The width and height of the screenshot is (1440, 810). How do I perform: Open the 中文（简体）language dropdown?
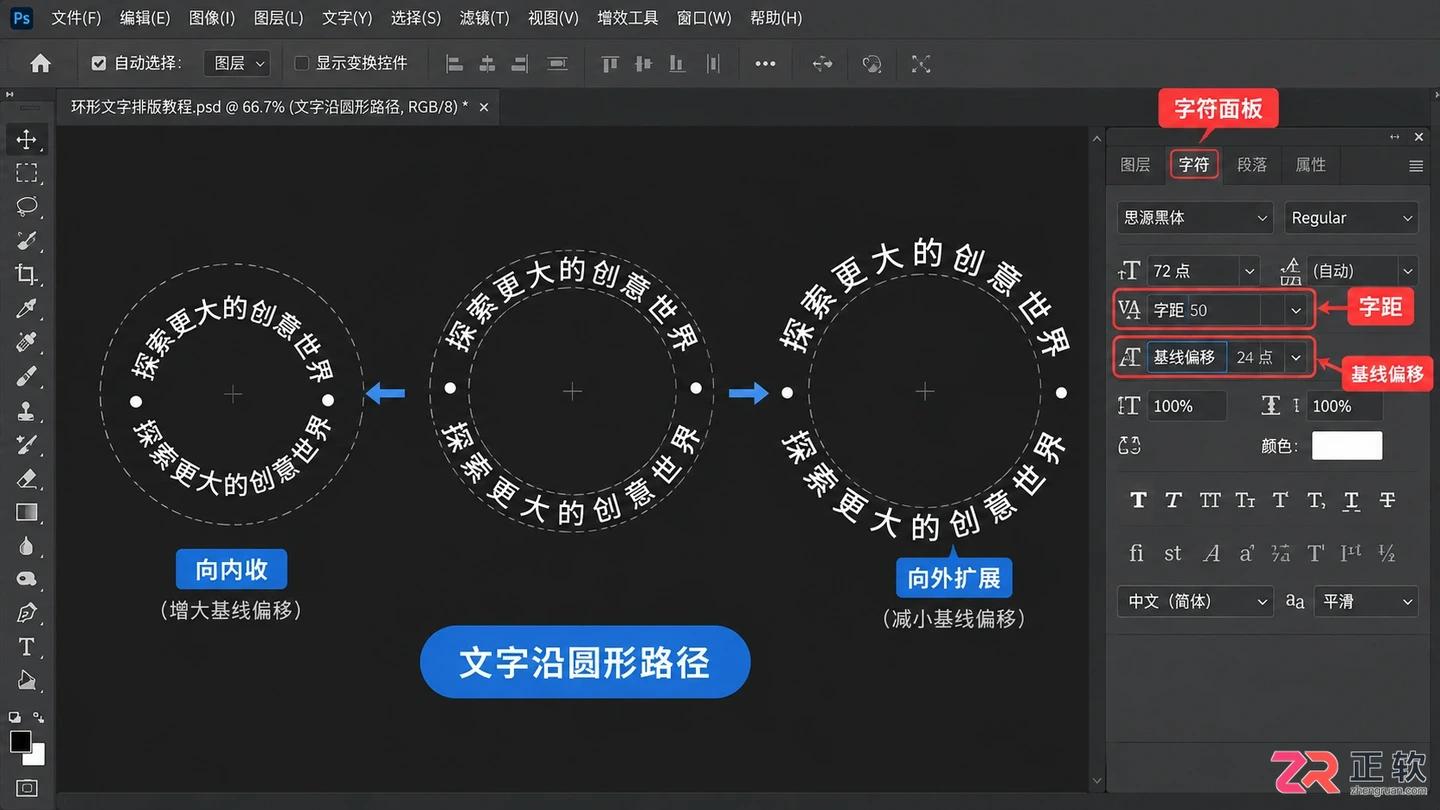(x=1195, y=601)
